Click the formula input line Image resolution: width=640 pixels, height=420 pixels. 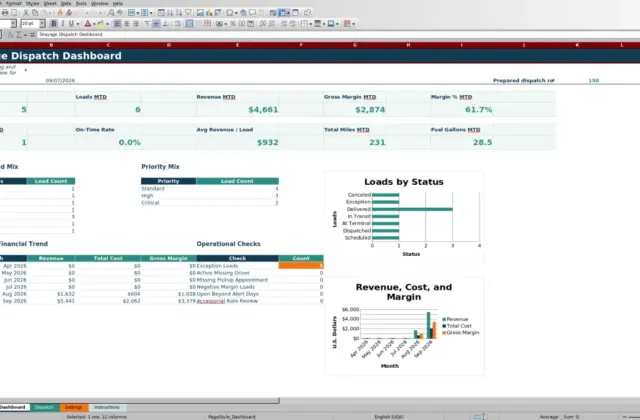point(338,35)
